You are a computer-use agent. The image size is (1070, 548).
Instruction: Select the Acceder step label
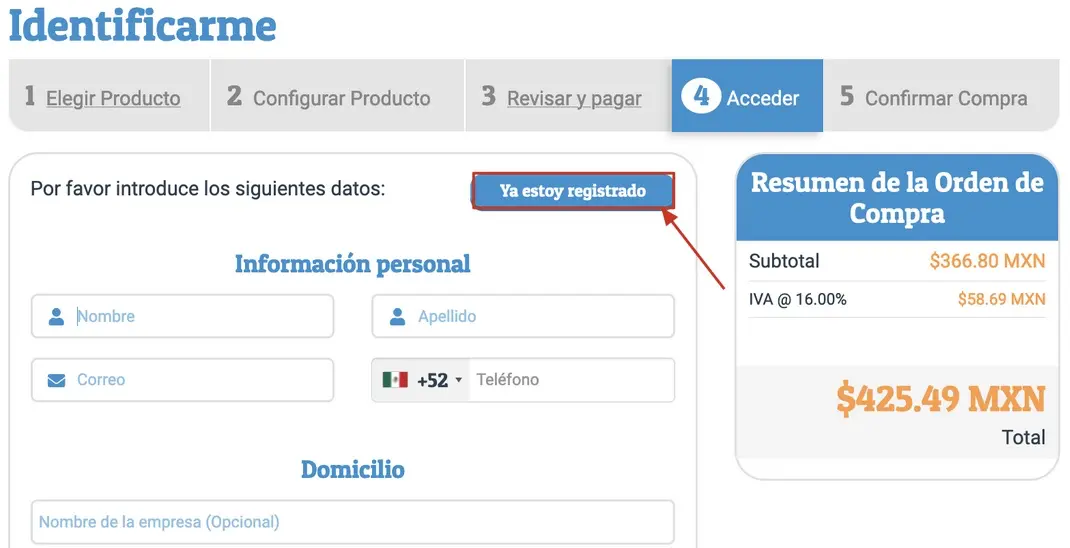click(763, 98)
